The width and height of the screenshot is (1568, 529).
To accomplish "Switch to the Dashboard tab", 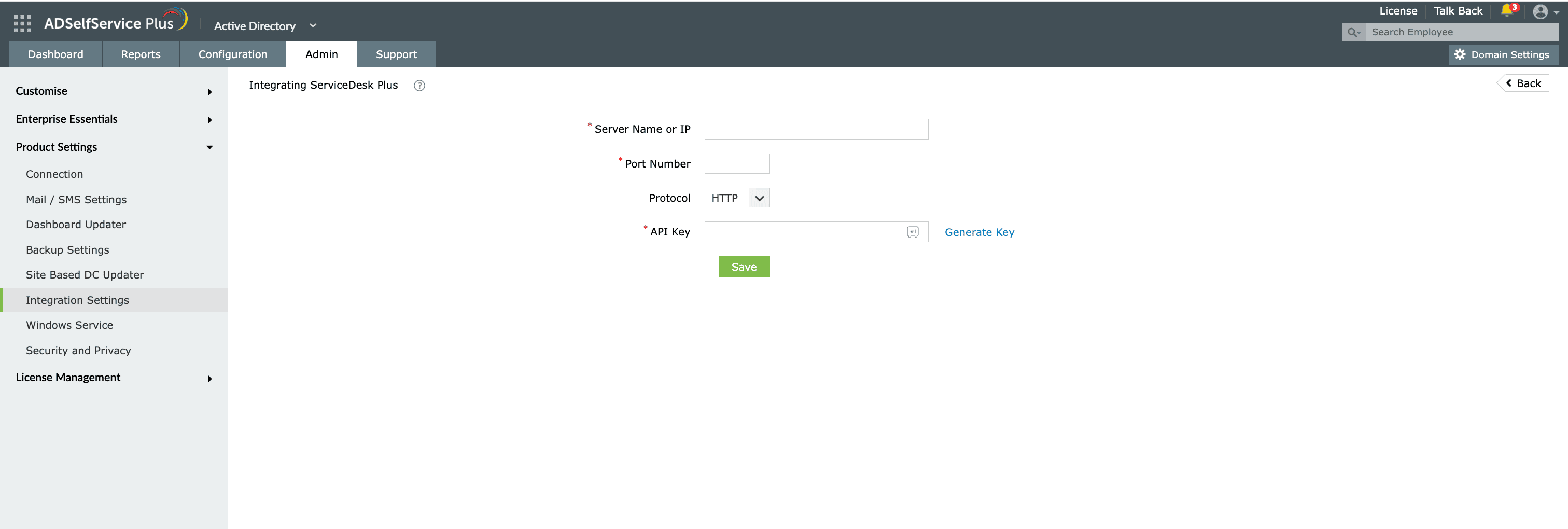I will point(55,54).
